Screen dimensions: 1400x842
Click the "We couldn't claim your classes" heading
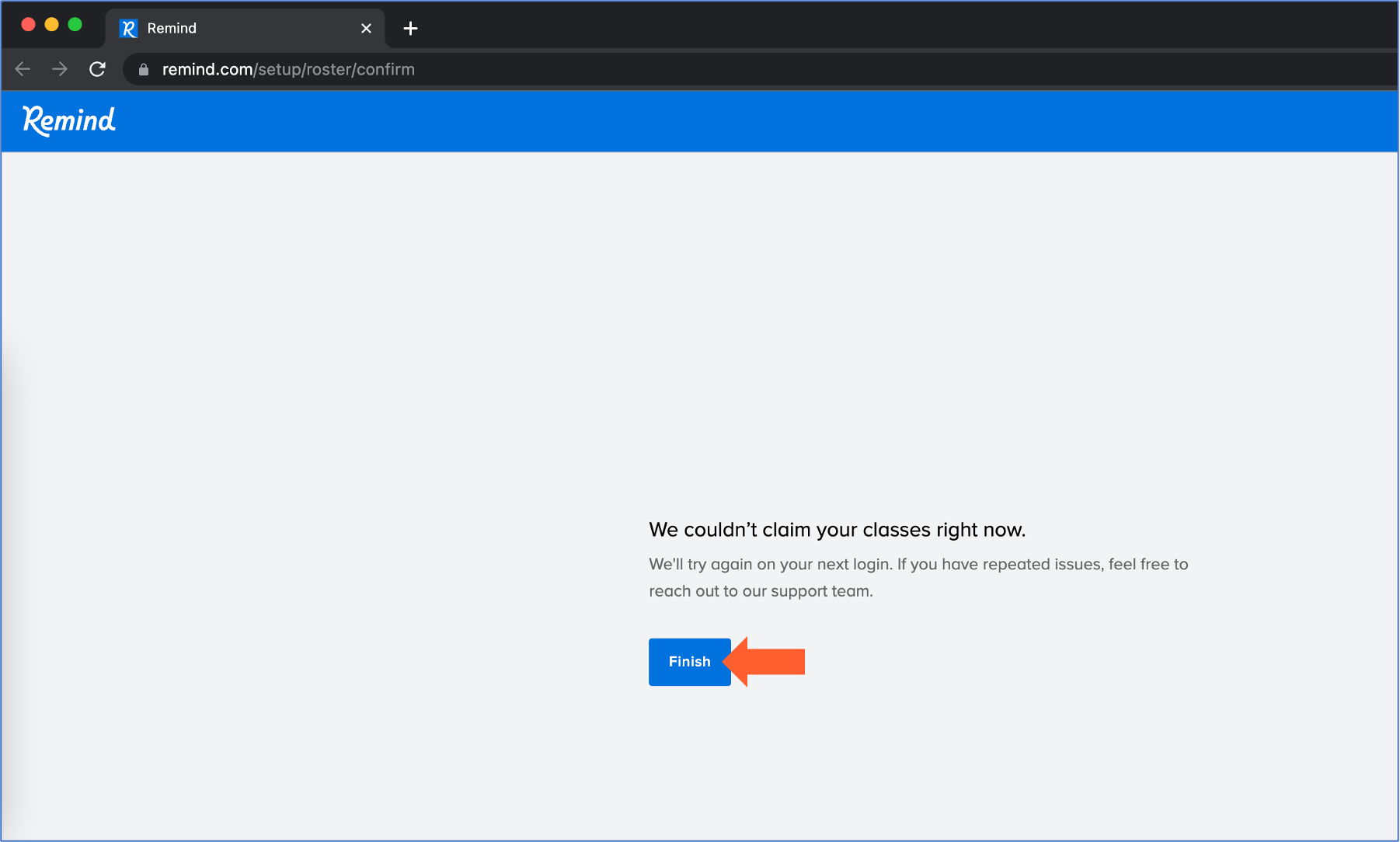point(837,530)
